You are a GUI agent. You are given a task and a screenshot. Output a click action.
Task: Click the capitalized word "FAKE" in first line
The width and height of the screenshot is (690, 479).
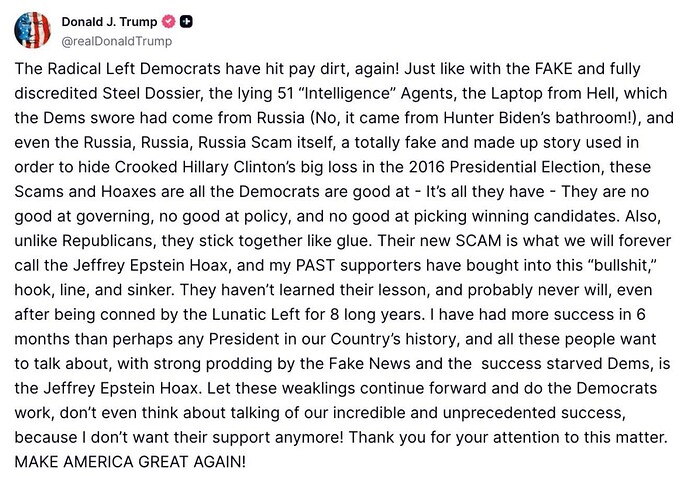point(554,69)
